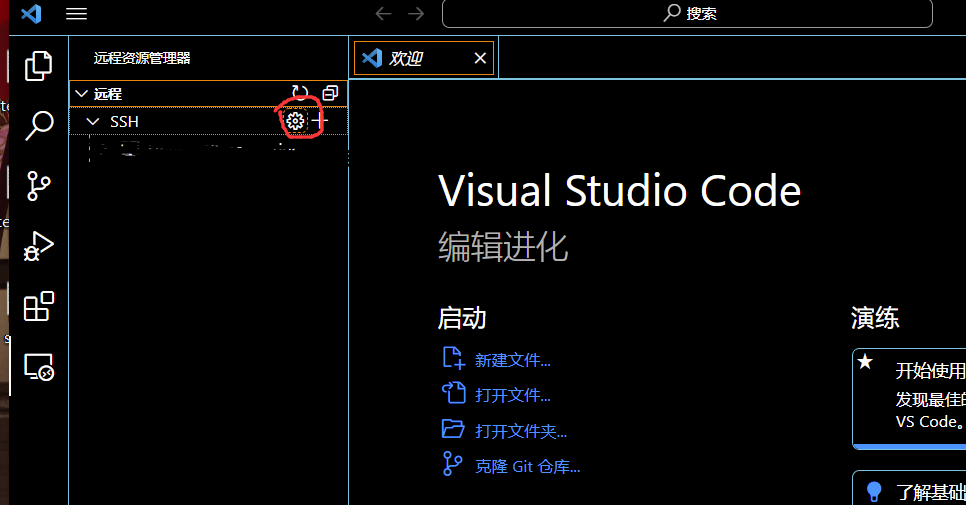Click the VS Code logo in title bar

point(31,14)
